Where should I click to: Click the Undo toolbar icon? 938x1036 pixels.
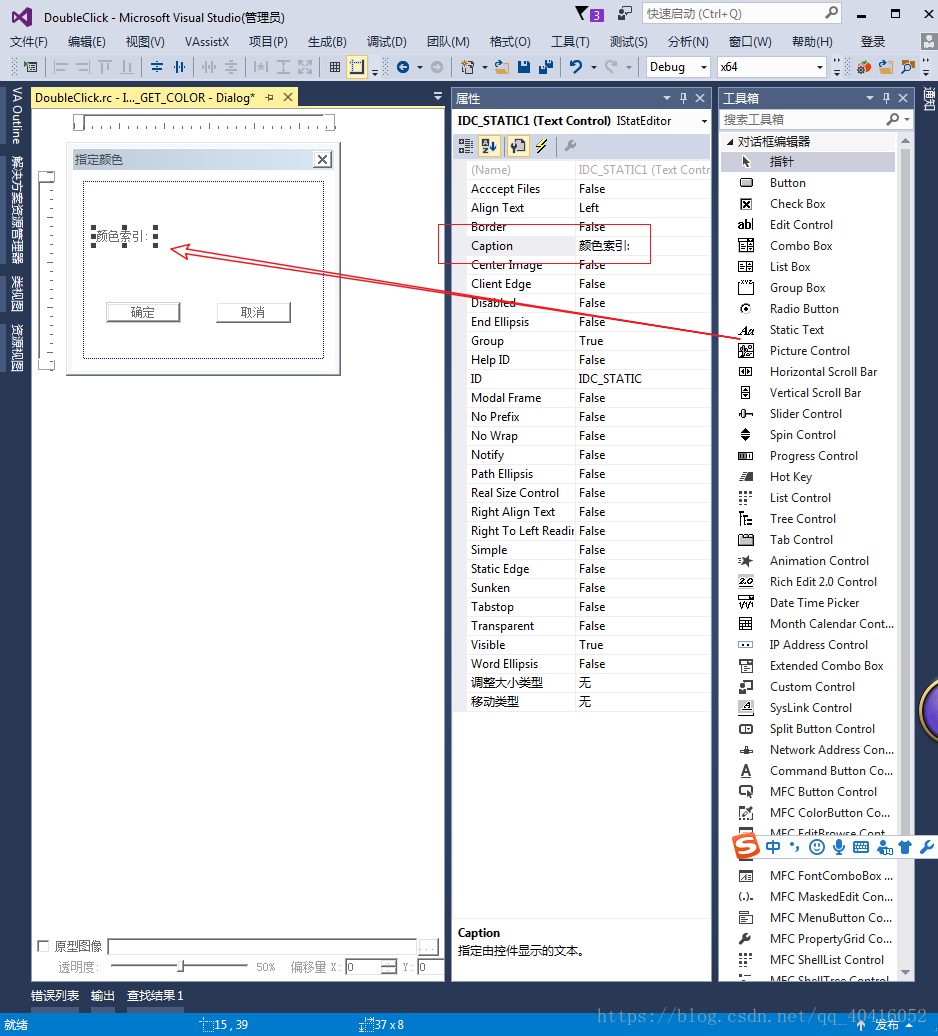point(576,67)
